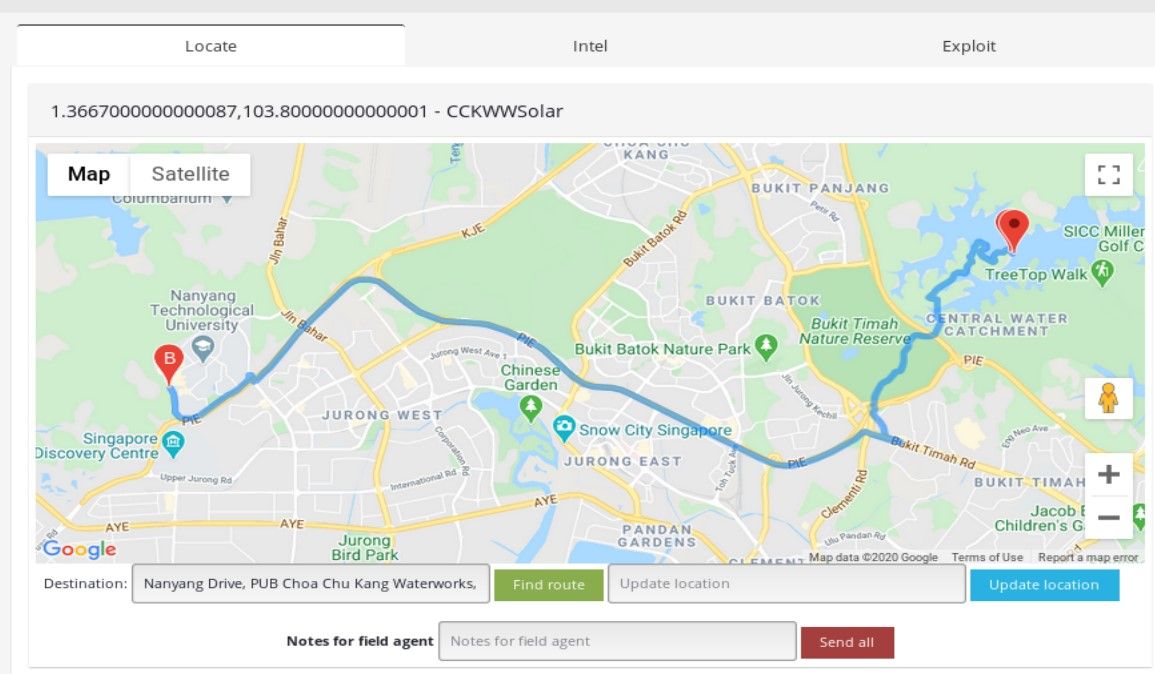Open the Exploit tab

[969, 46]
